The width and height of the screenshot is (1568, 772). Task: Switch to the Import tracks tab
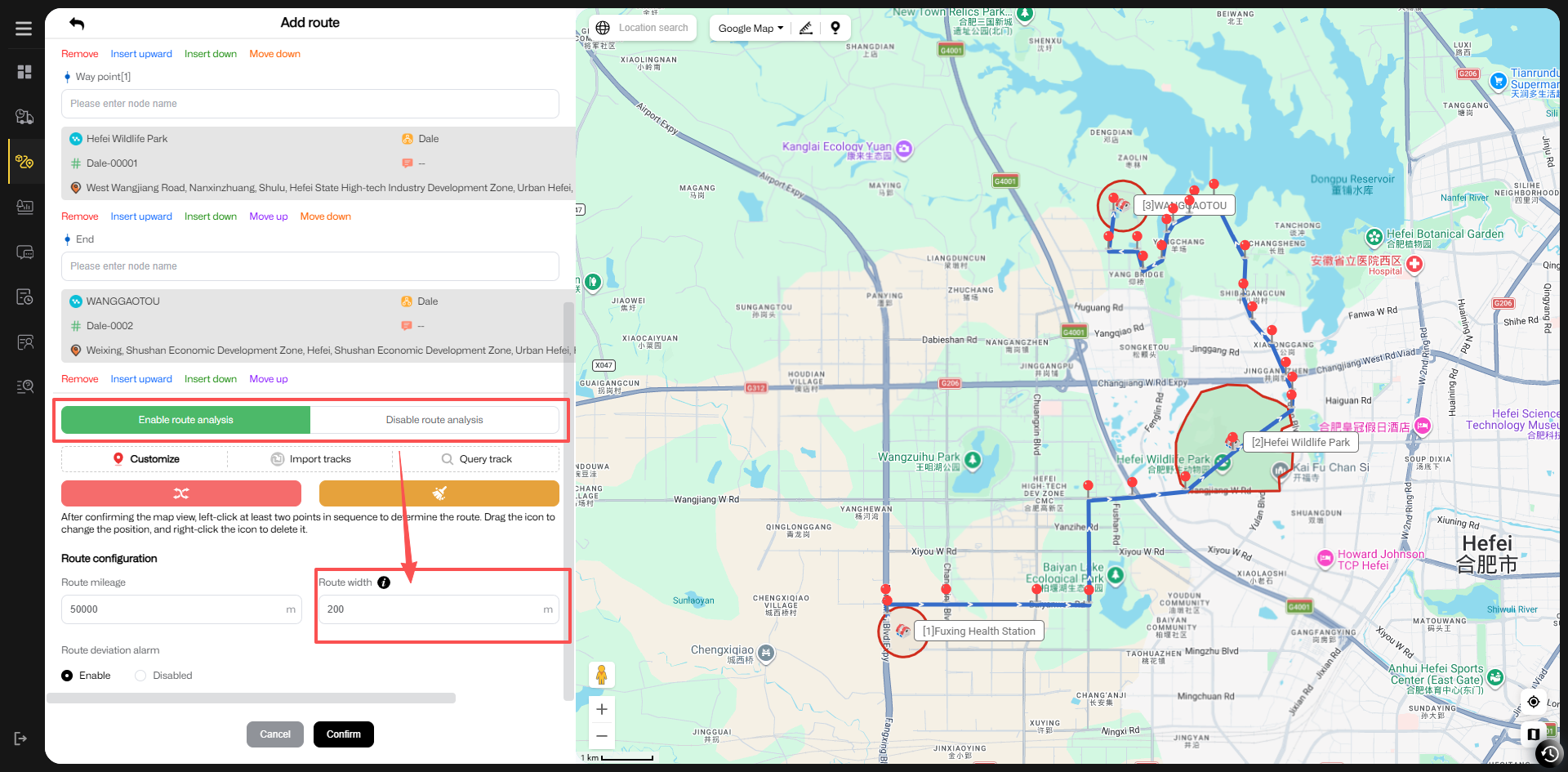[311, 459]
